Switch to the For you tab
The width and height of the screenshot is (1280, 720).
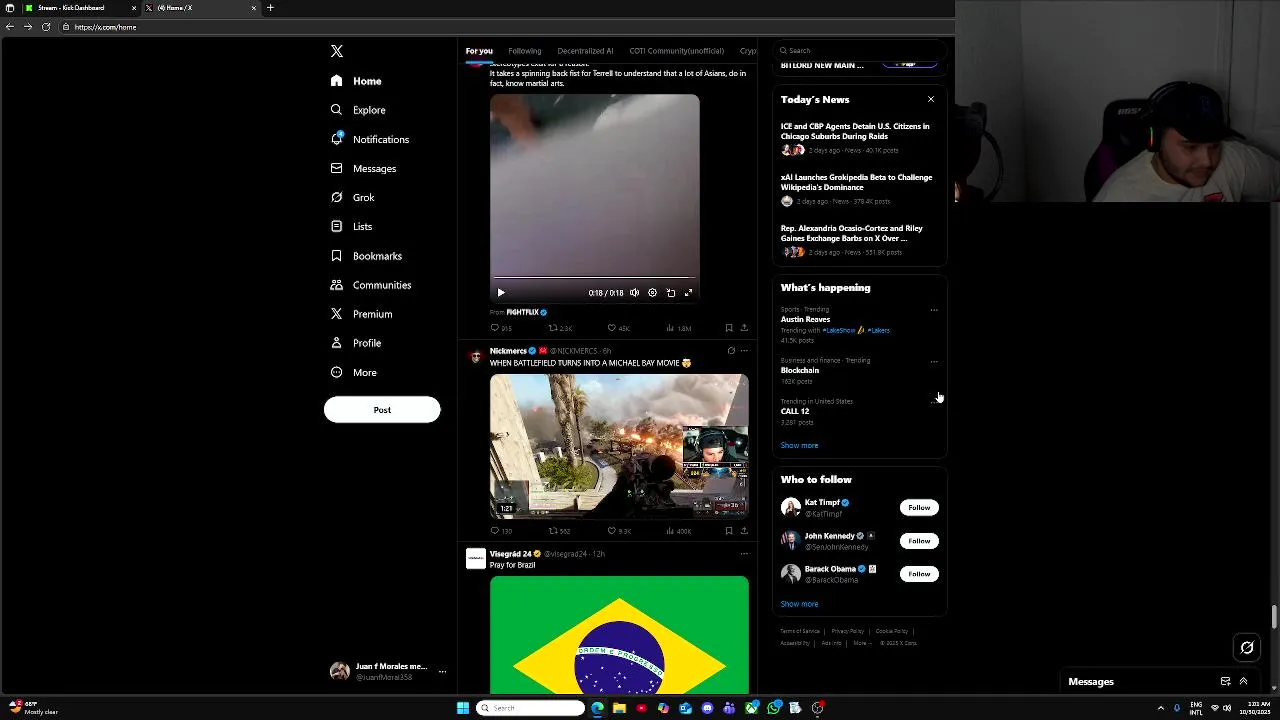(479, 51)
